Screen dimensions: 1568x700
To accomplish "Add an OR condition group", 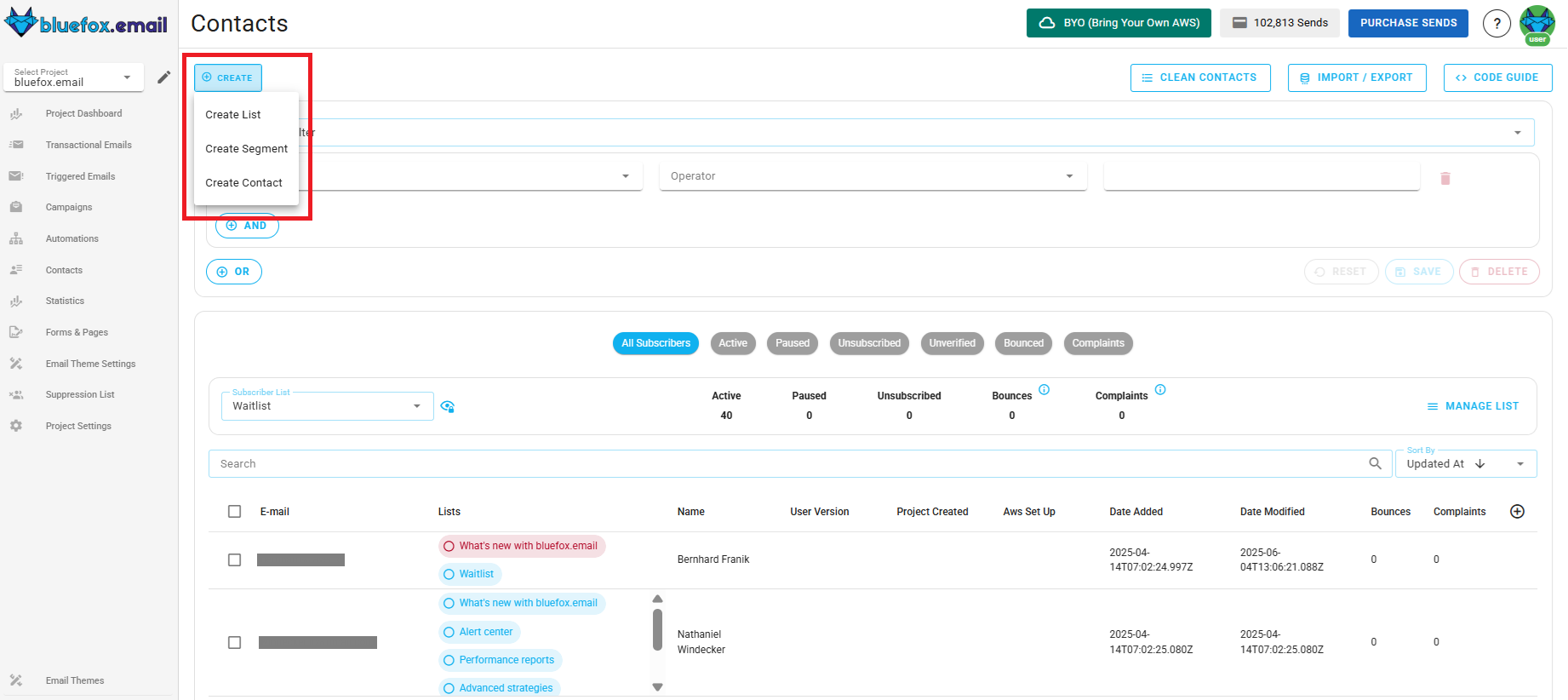I will [234, 272].
